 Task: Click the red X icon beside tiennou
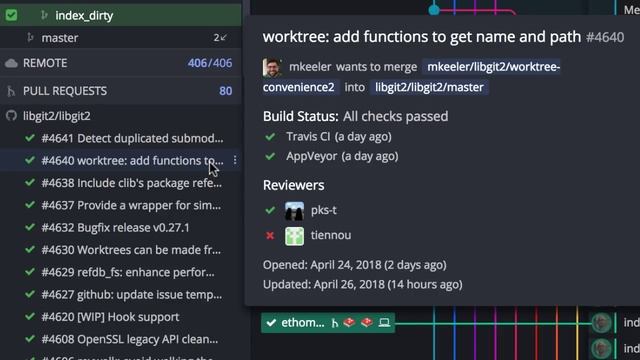[270, 236]
